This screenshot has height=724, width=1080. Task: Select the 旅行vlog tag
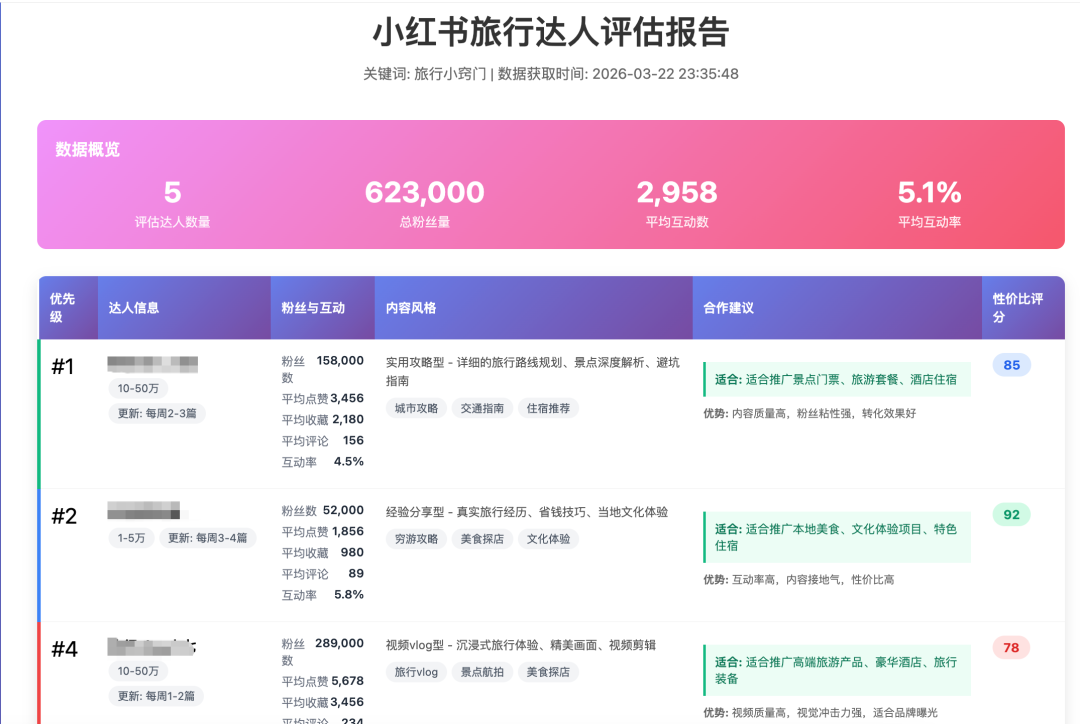point(415,672)
